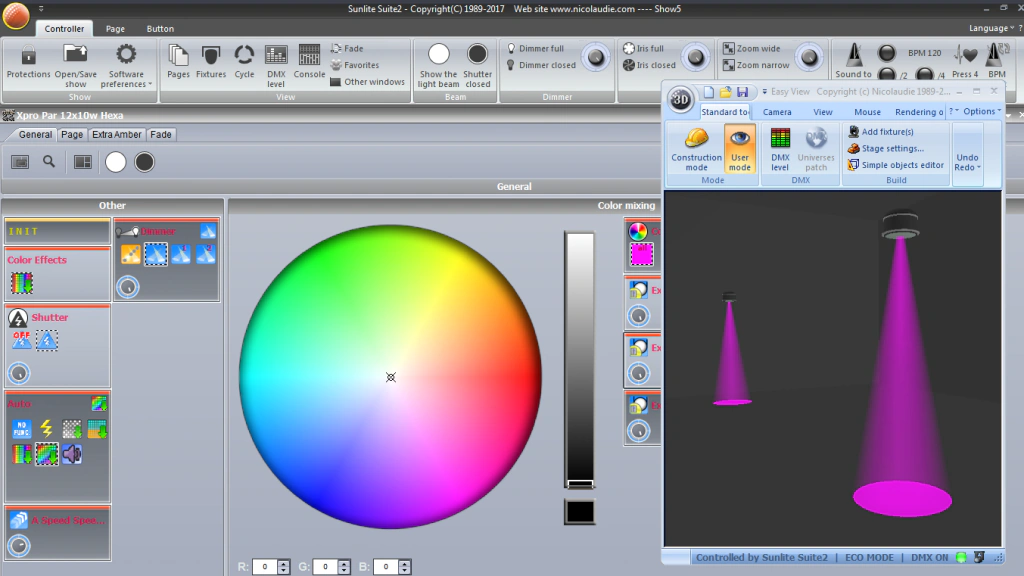The height and width of the screenshot is (576, 1024).
Task: Expand the Software preferences dropdown arrow
Action: click(150, 84)
